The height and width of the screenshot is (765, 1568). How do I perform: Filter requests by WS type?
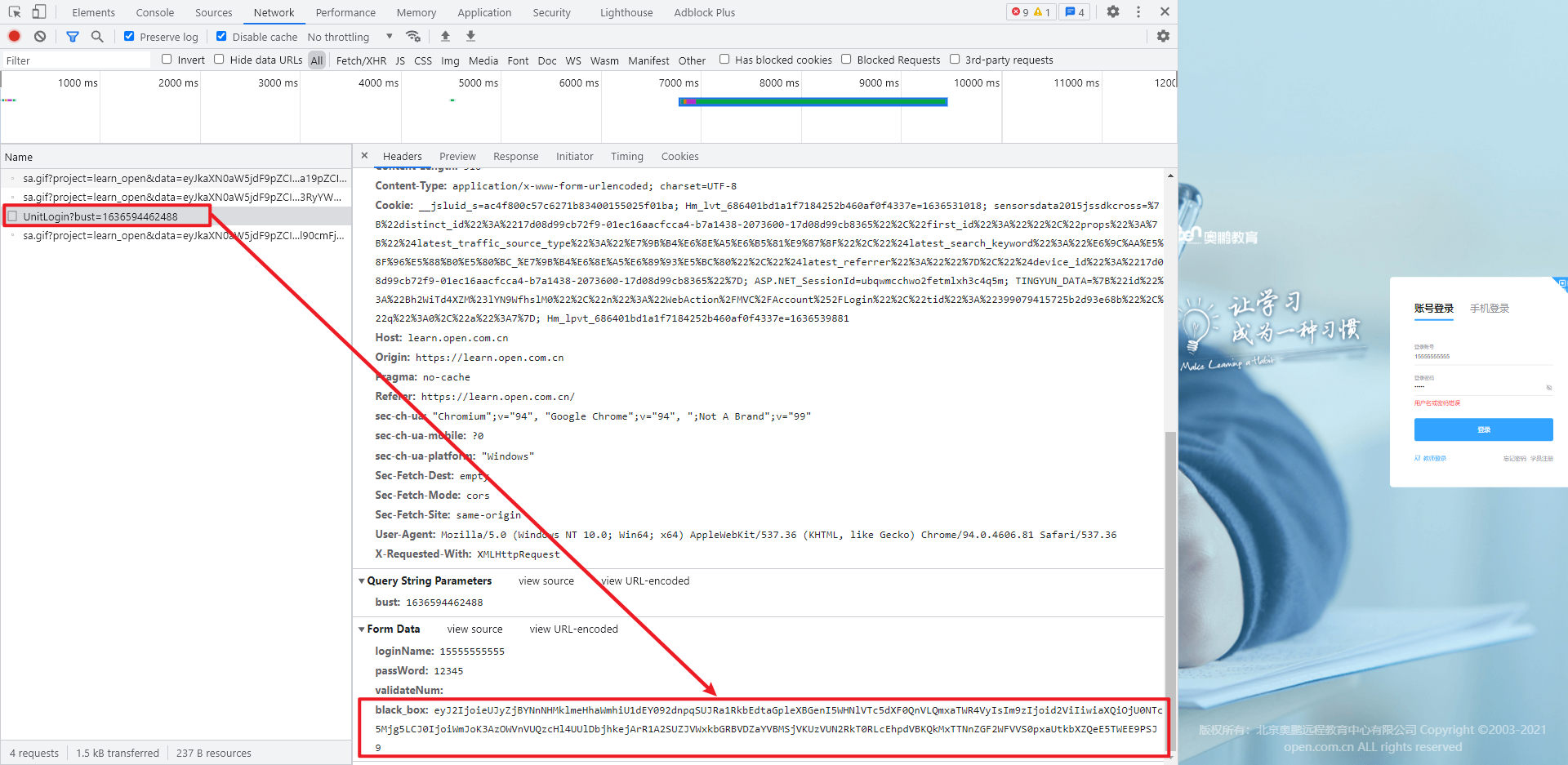tap(573, 60)
